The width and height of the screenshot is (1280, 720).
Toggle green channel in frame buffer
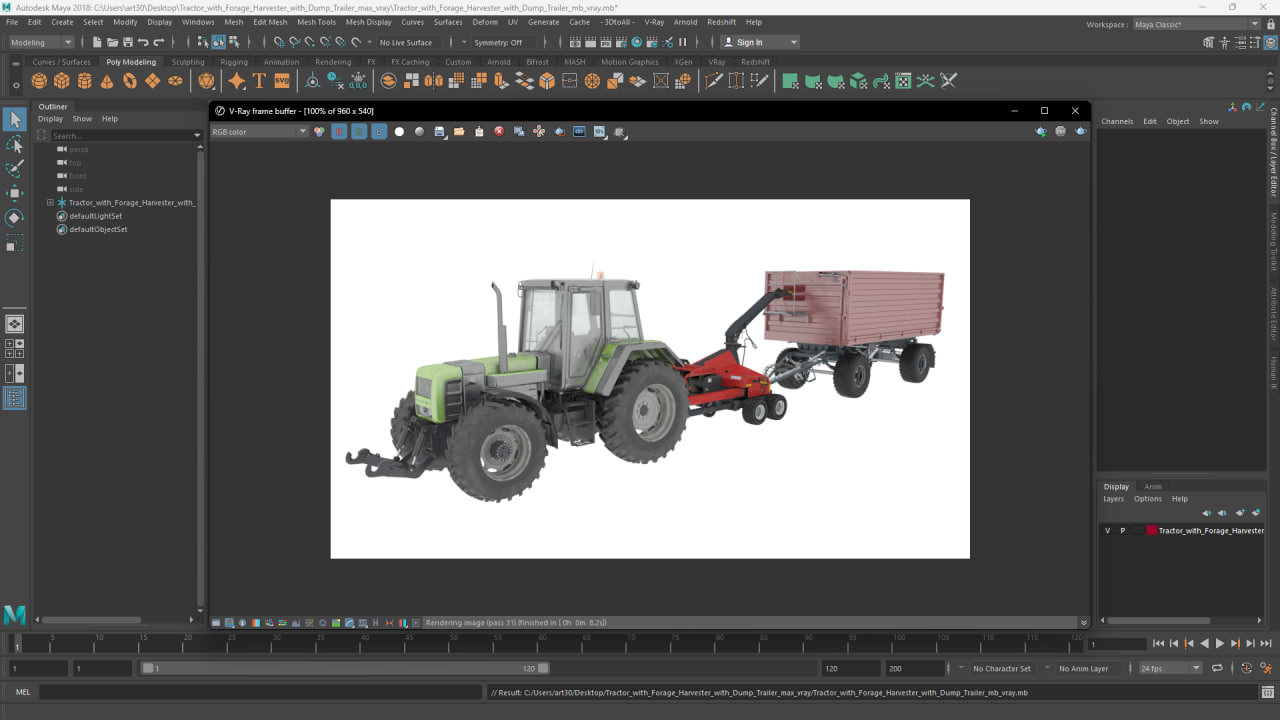point(359,132)
